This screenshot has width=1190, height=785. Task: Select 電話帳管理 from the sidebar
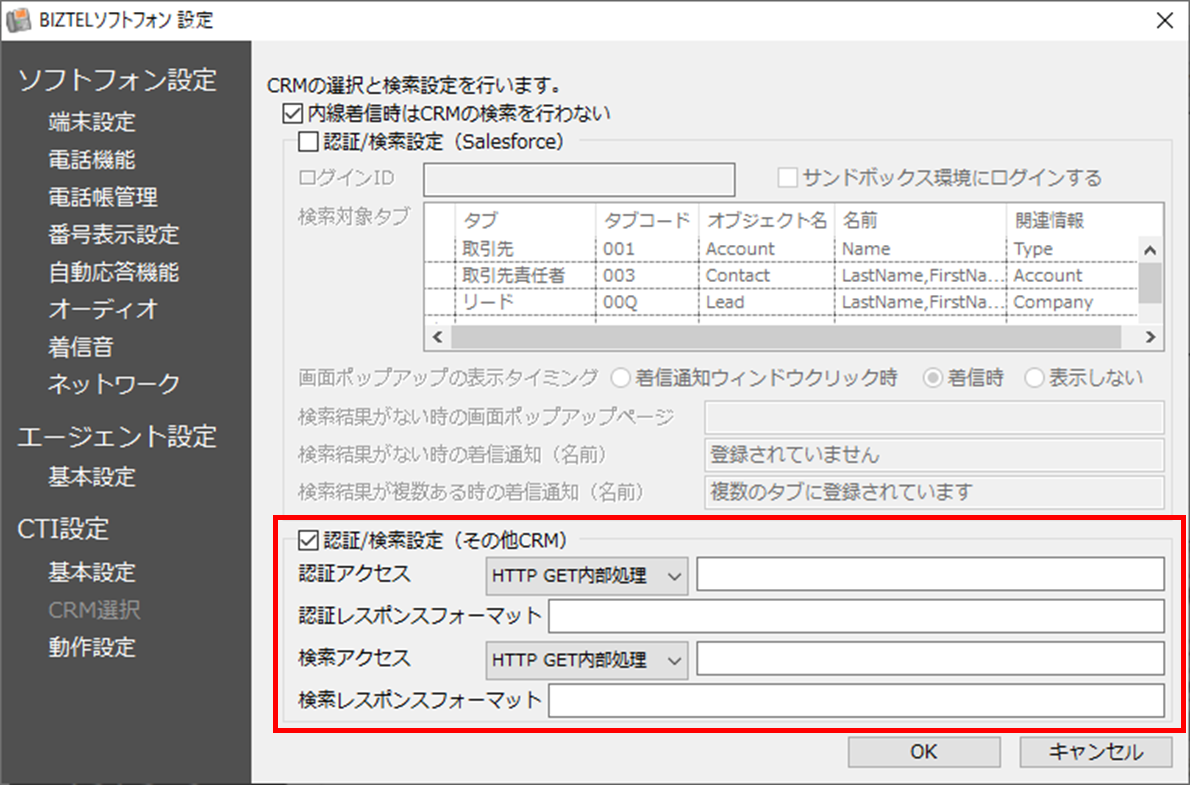102,198
